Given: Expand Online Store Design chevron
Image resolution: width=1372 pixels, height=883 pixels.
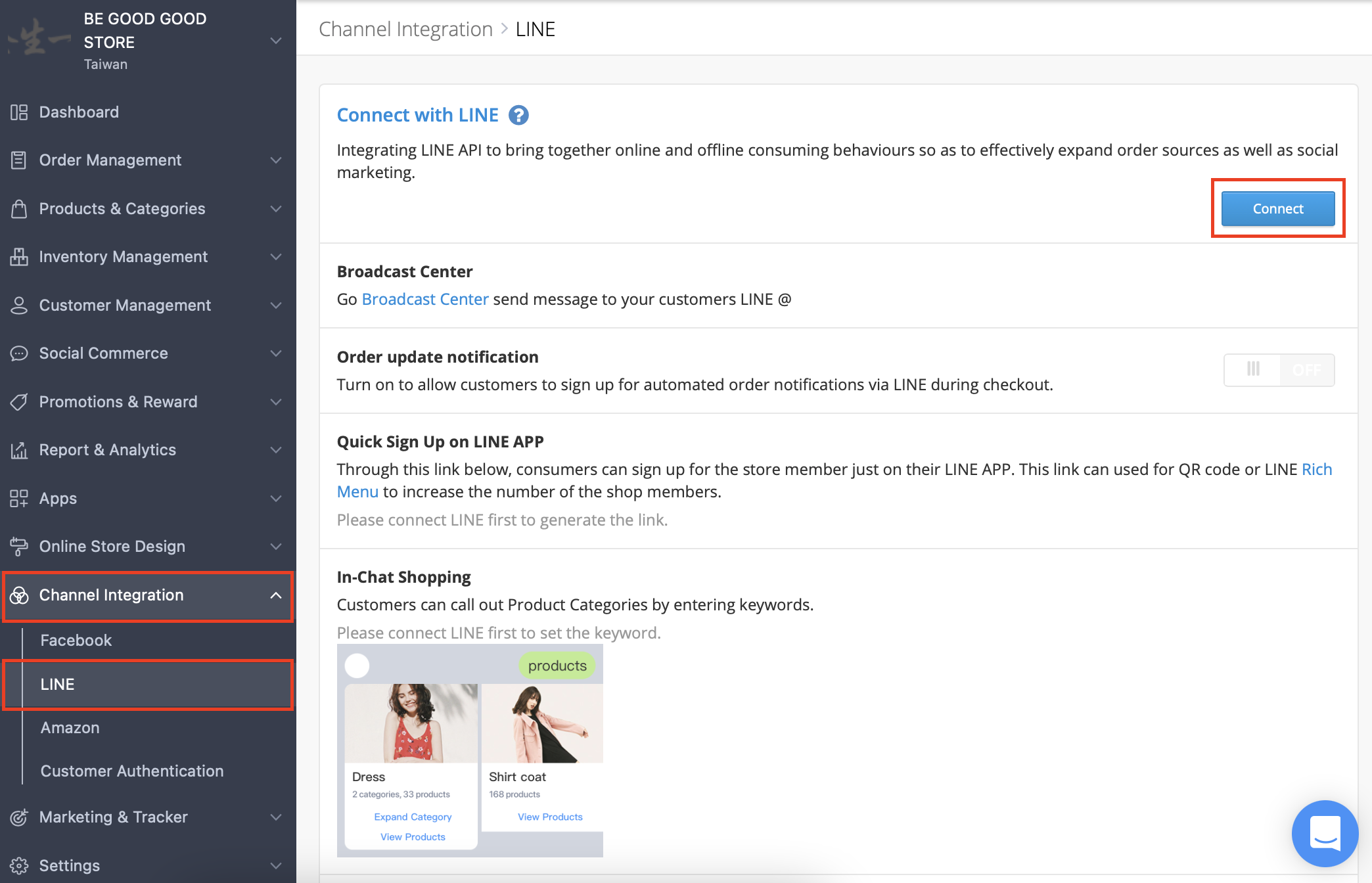Looking at the screenshot, I should pos(276,547).
